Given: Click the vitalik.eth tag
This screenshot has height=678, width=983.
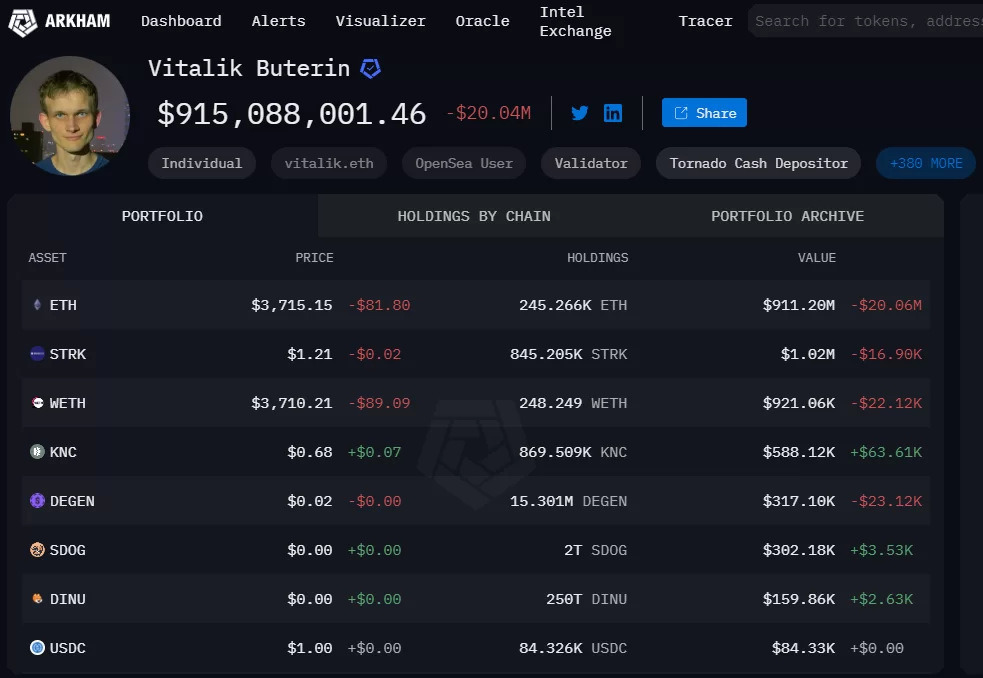Looking at the screenshot, I should point(329,163).
